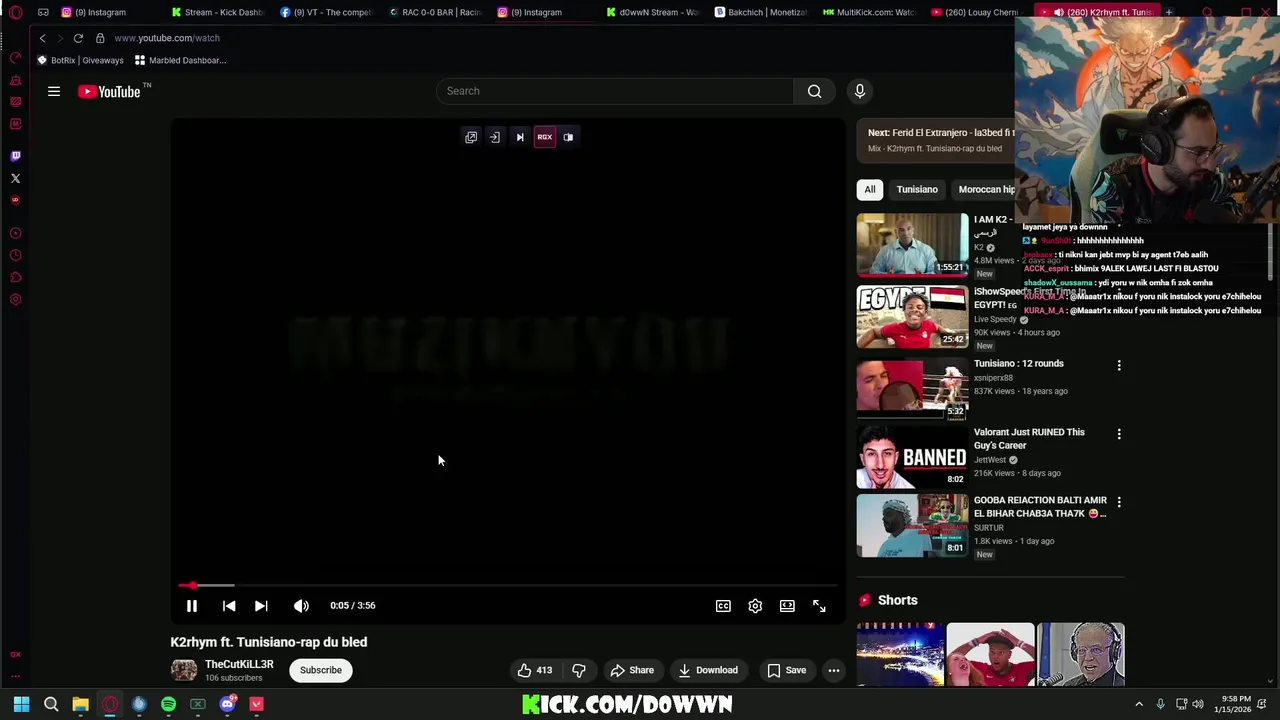1280x720 pixels.
Task: Select the Tunisiano filter chip
Action: [x=917, y=189]
